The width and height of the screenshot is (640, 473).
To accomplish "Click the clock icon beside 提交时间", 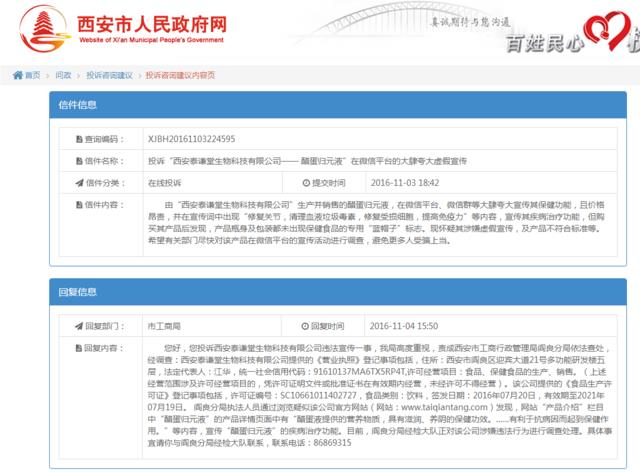I will pyautogui.click(x=306, y=183).
